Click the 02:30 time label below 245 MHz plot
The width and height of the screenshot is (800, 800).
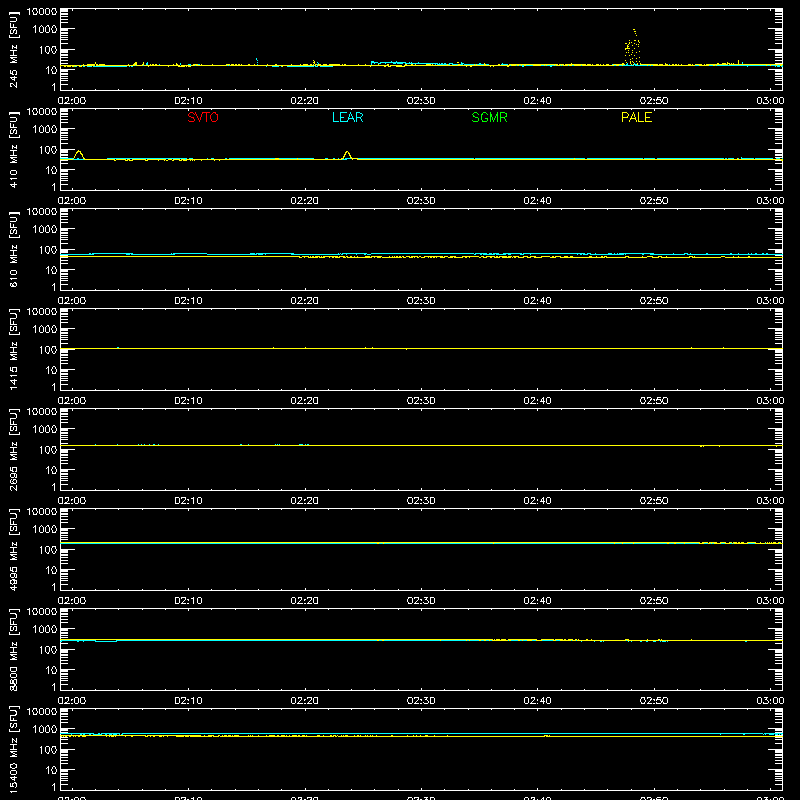[x=421, y=101]
